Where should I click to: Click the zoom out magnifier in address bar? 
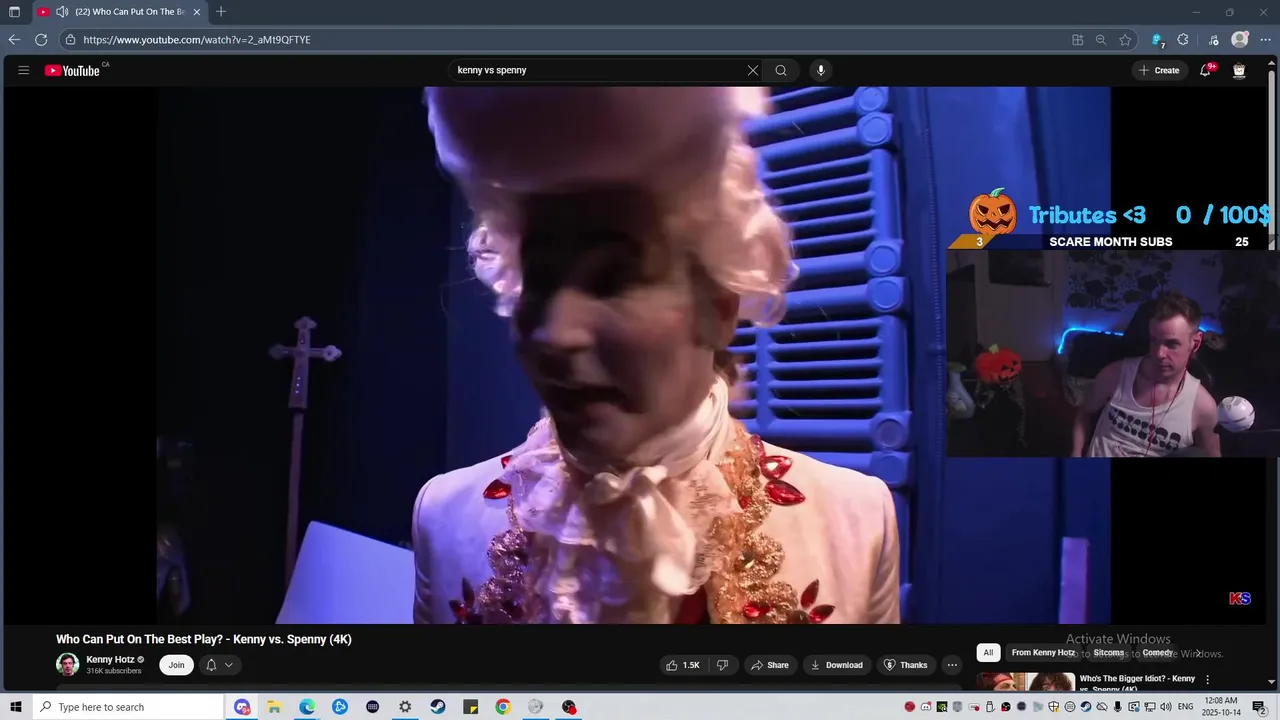point(1101,40)
